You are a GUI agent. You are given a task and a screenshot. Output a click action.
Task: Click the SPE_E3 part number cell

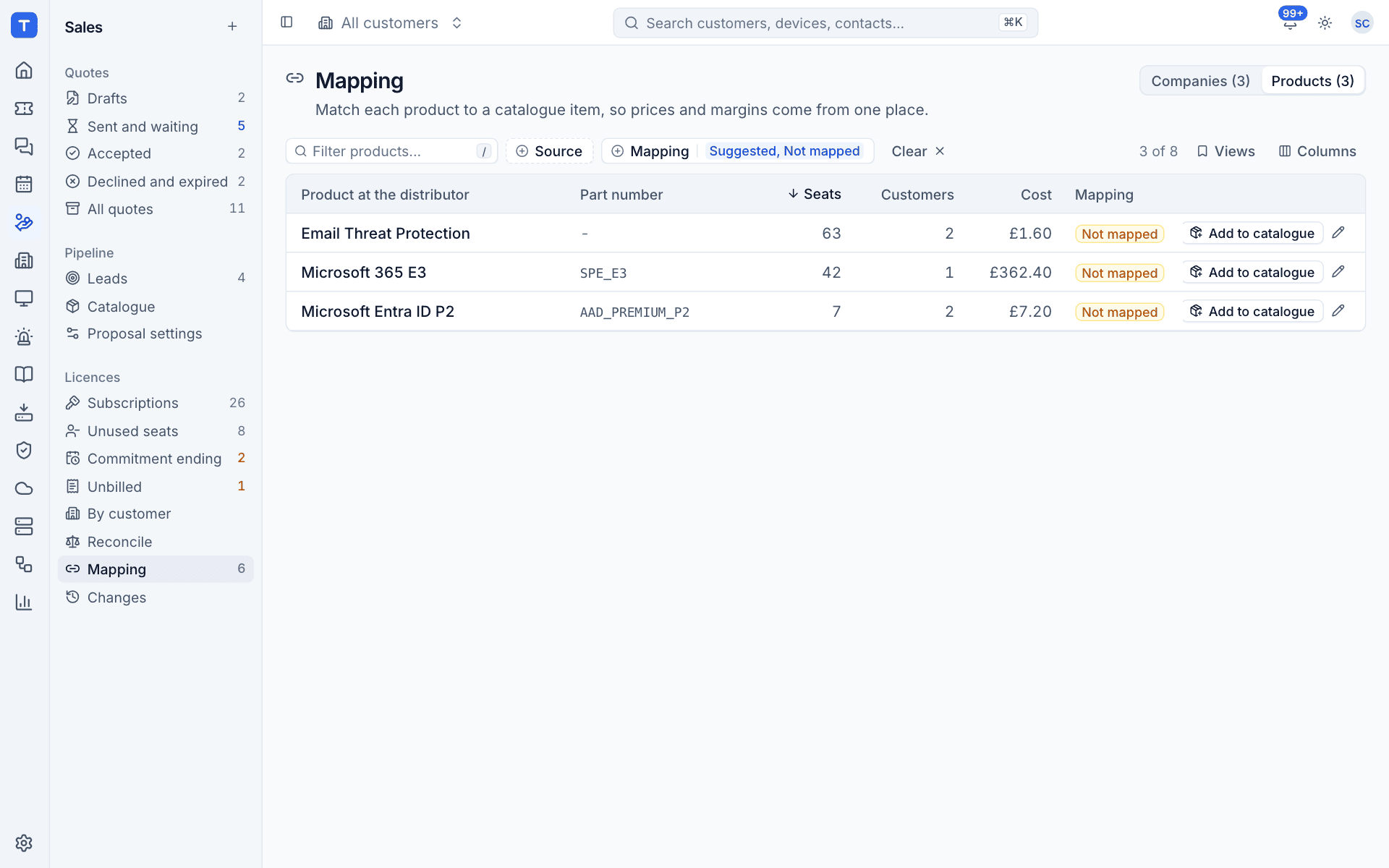[603, 273]
